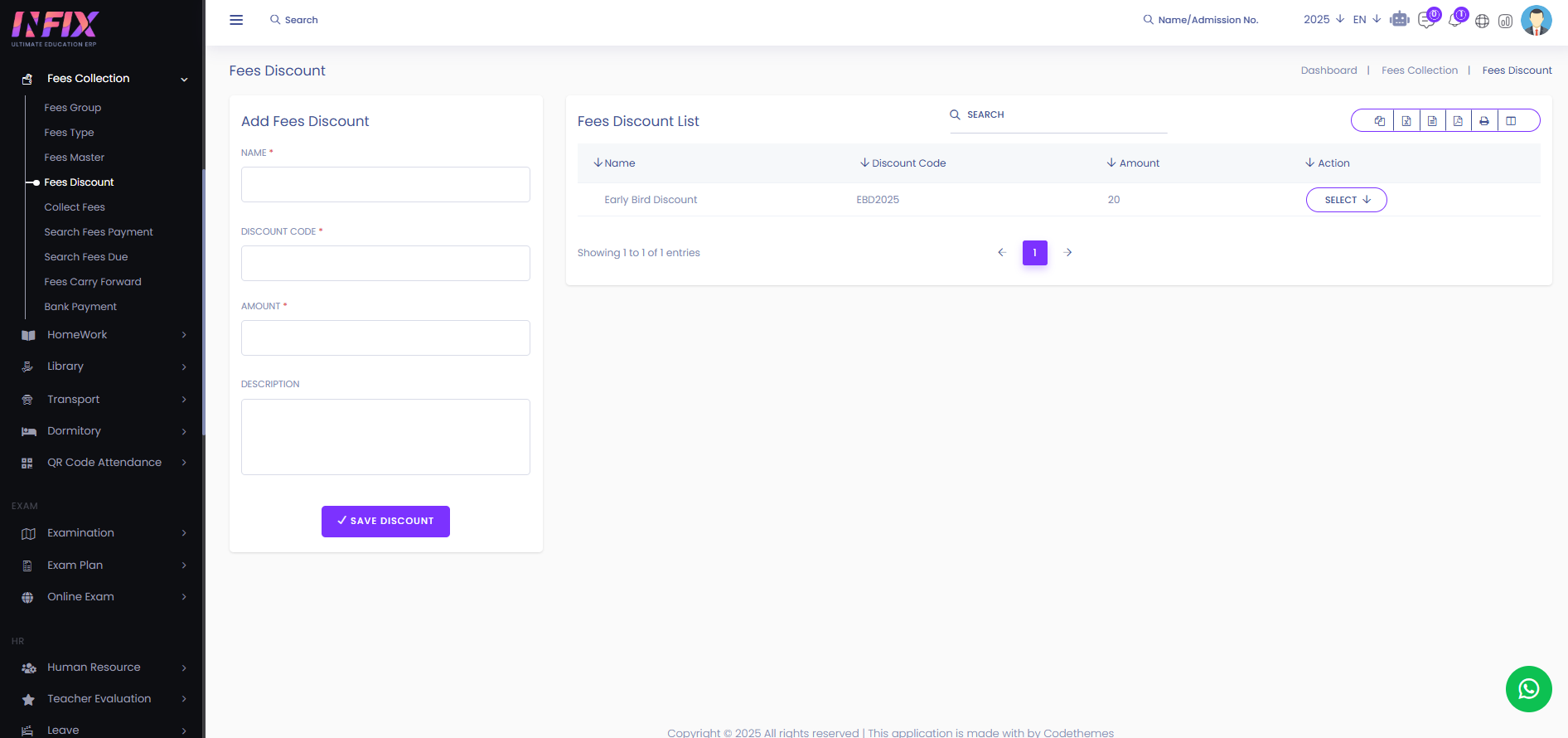The height and width of the screenshot is (738, 1568).
Task: Sort the table by Name column
Action: point(614,163)
